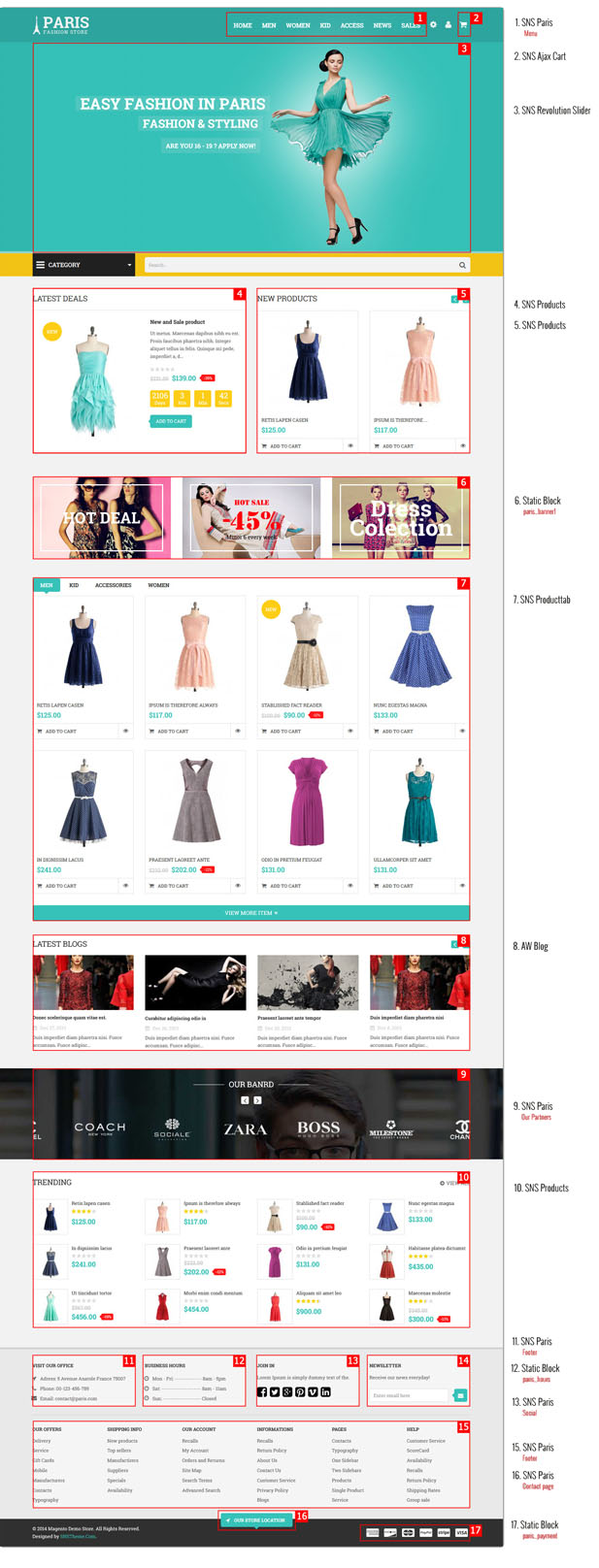The height and width of the screenshot is (1568, 599).
Task: Open the settings gear icon in header
Action: point(434,25)
